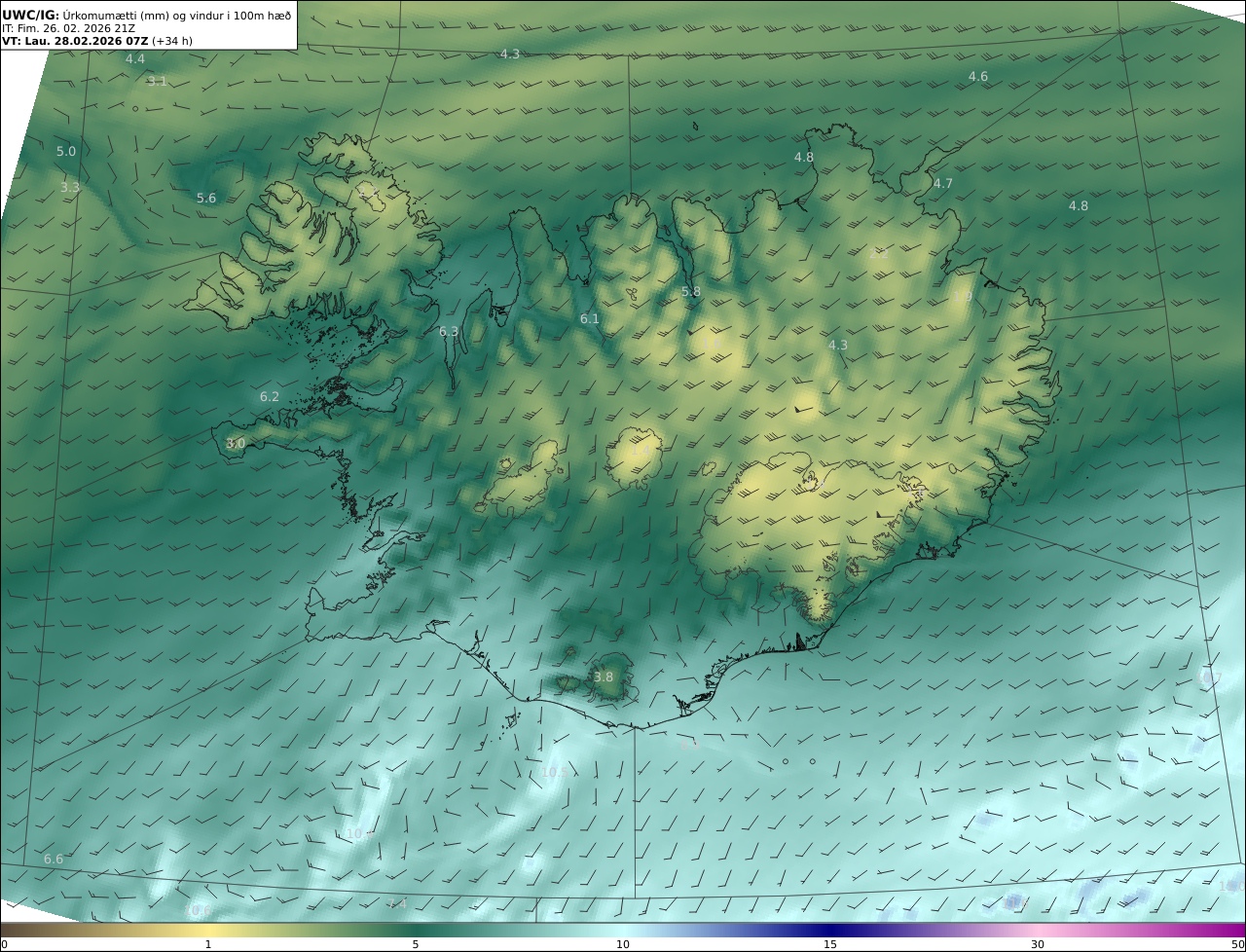Click the 'IT: Fim. 26. 02. 2026 21Z' line
The height and width of the screenshot is (952, 1246).
click(x=68, y=29)
